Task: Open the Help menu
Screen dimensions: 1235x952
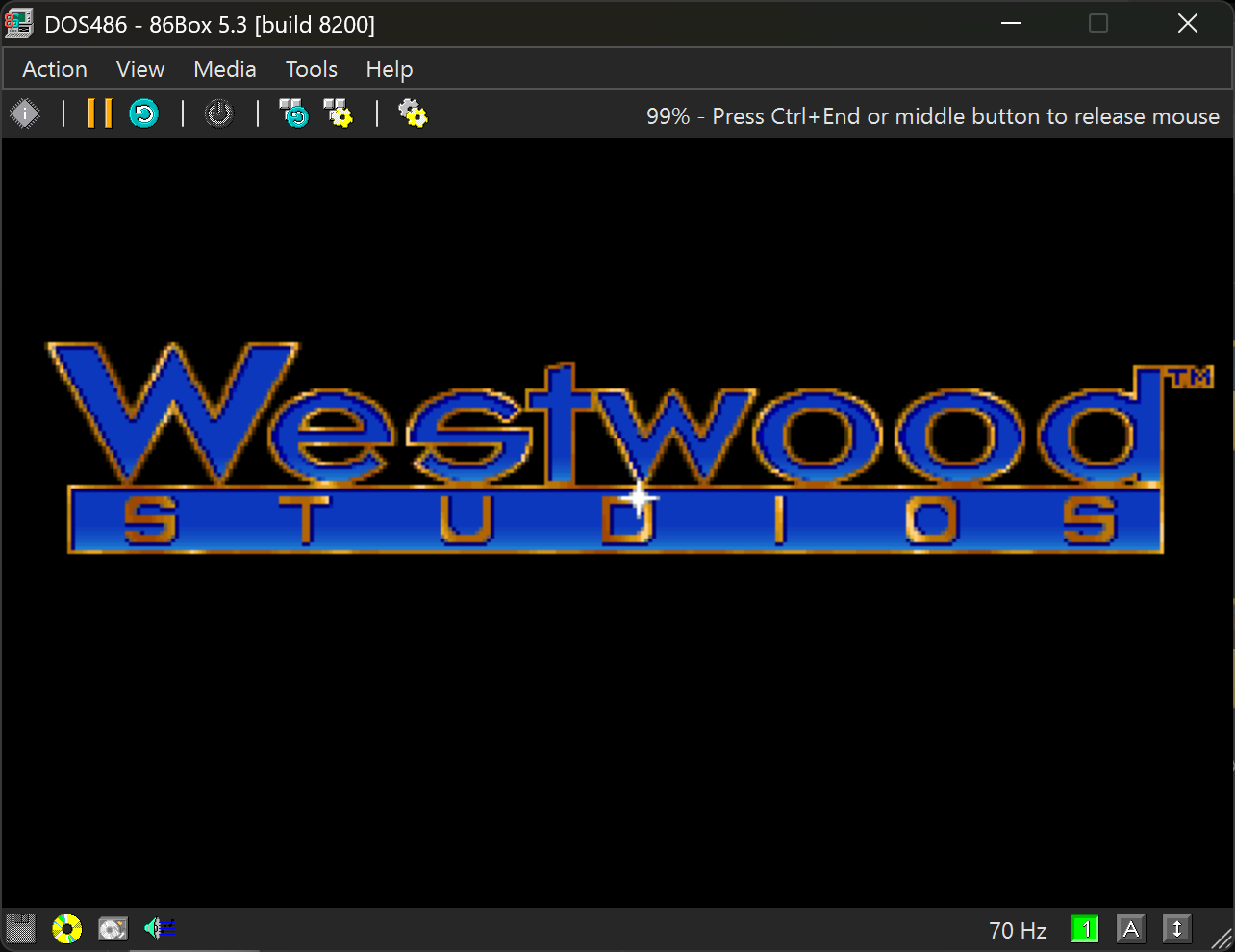Action: [390, 69]
